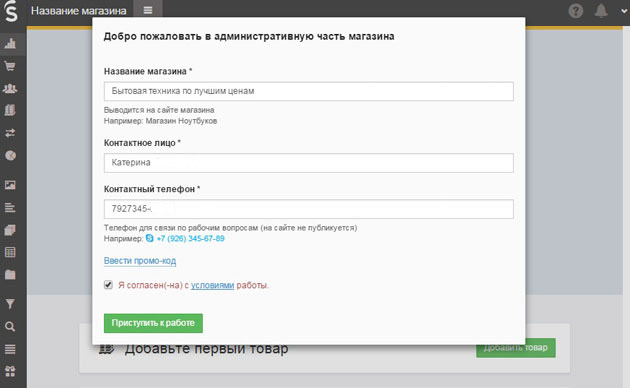Expand the account dropdown arrow in header
The height and width of the screenshot is (388, 630).
(x=624, y=11)
